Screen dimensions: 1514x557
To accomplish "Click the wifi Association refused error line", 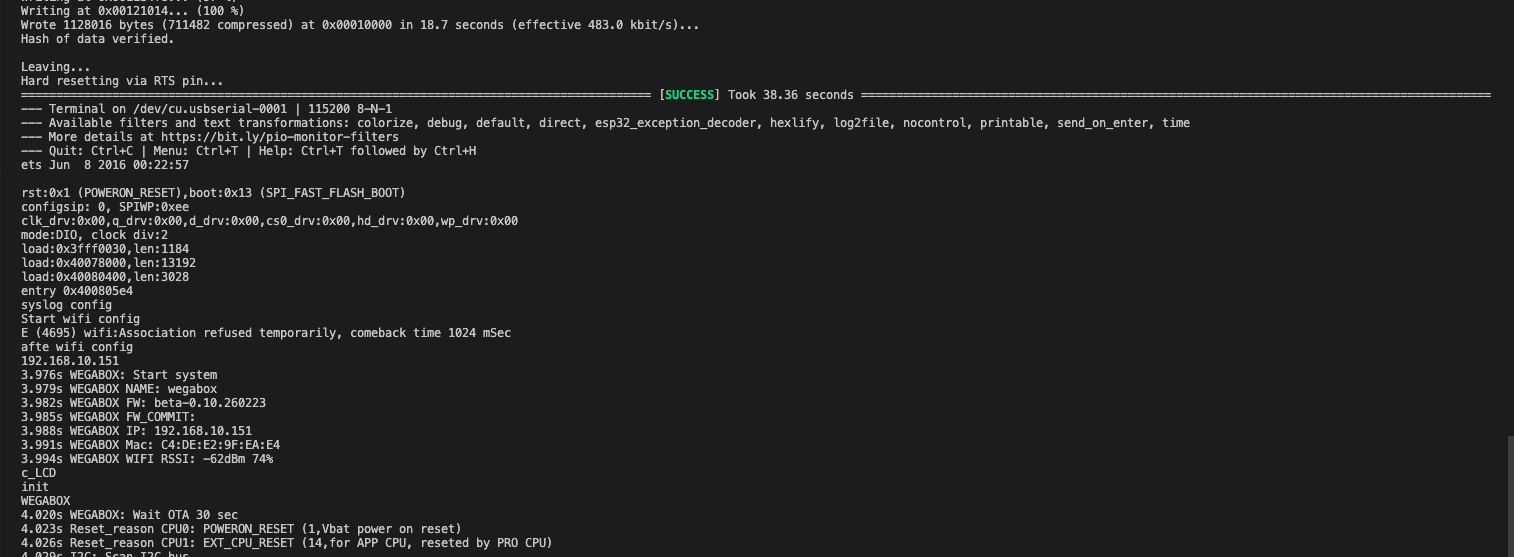I will click(x=265, y=333).
